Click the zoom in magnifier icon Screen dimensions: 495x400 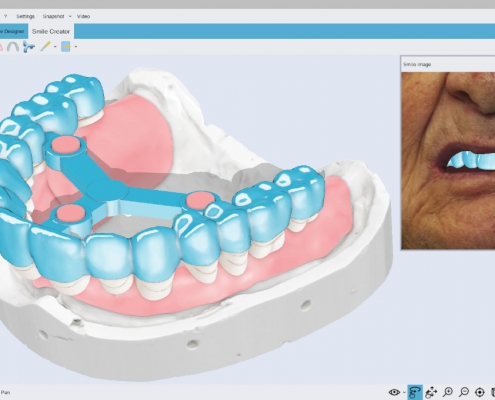(x=448, y=392)
